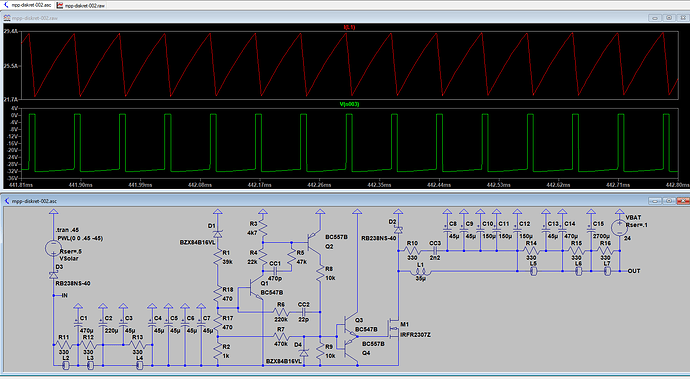This screenshot has width=690, height=379.
Task: Select the V(n003) trace label
Action: point(349,104)
